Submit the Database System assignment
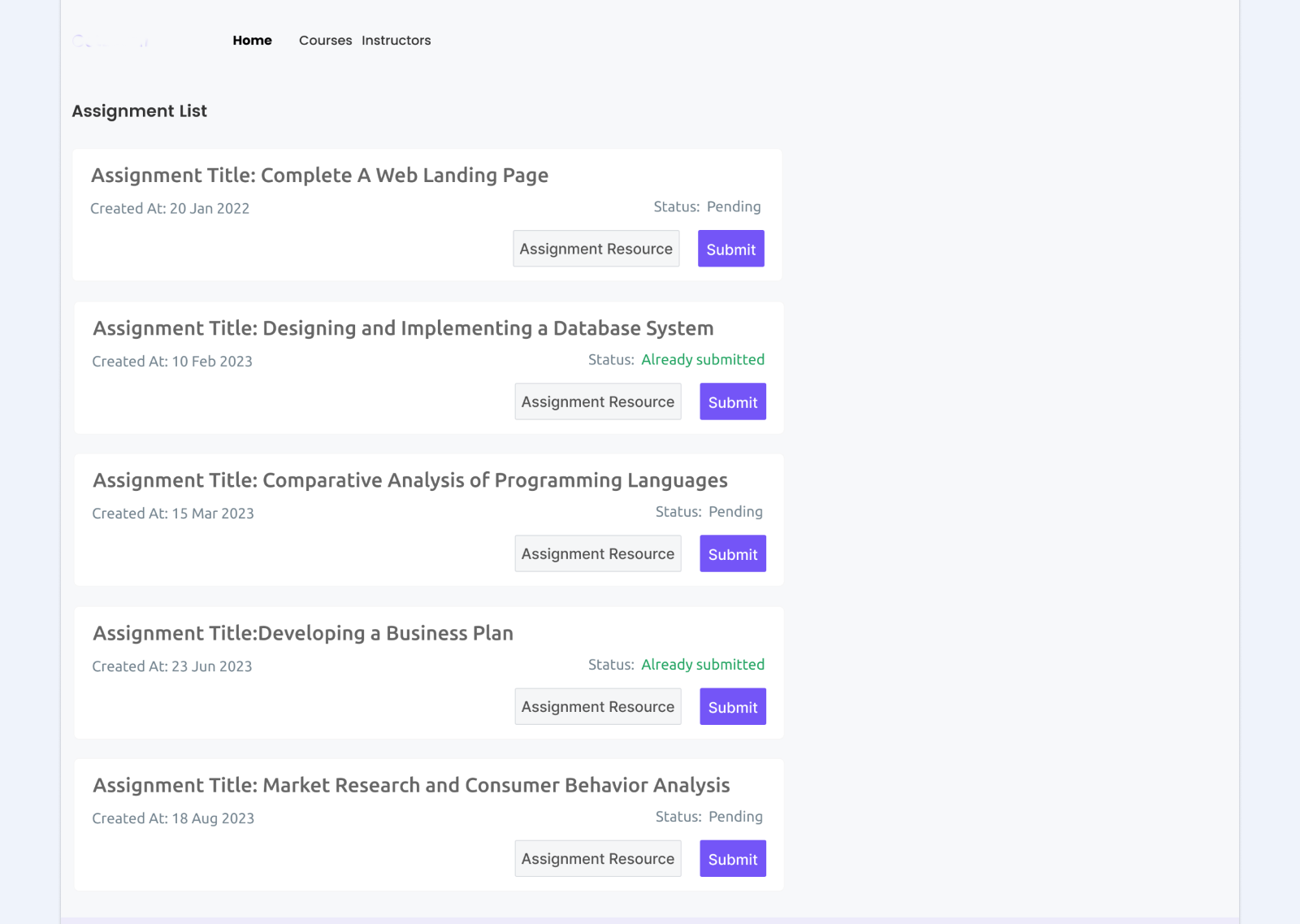 coord(732,401)
